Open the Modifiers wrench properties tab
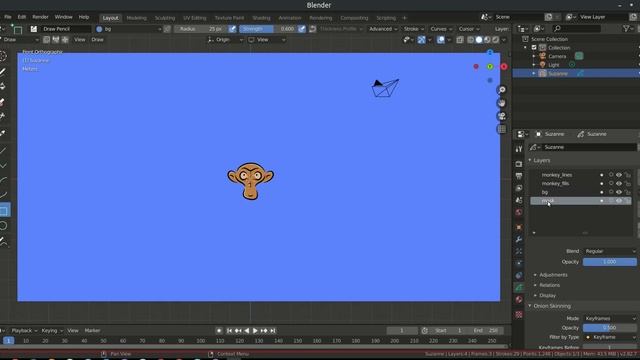 519,239
